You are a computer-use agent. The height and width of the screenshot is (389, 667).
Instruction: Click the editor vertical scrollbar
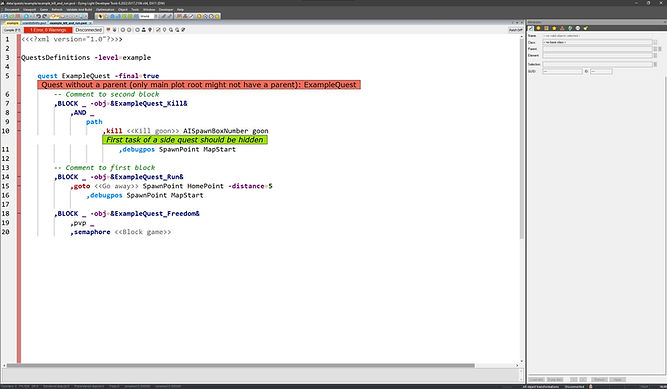point(522,138)
